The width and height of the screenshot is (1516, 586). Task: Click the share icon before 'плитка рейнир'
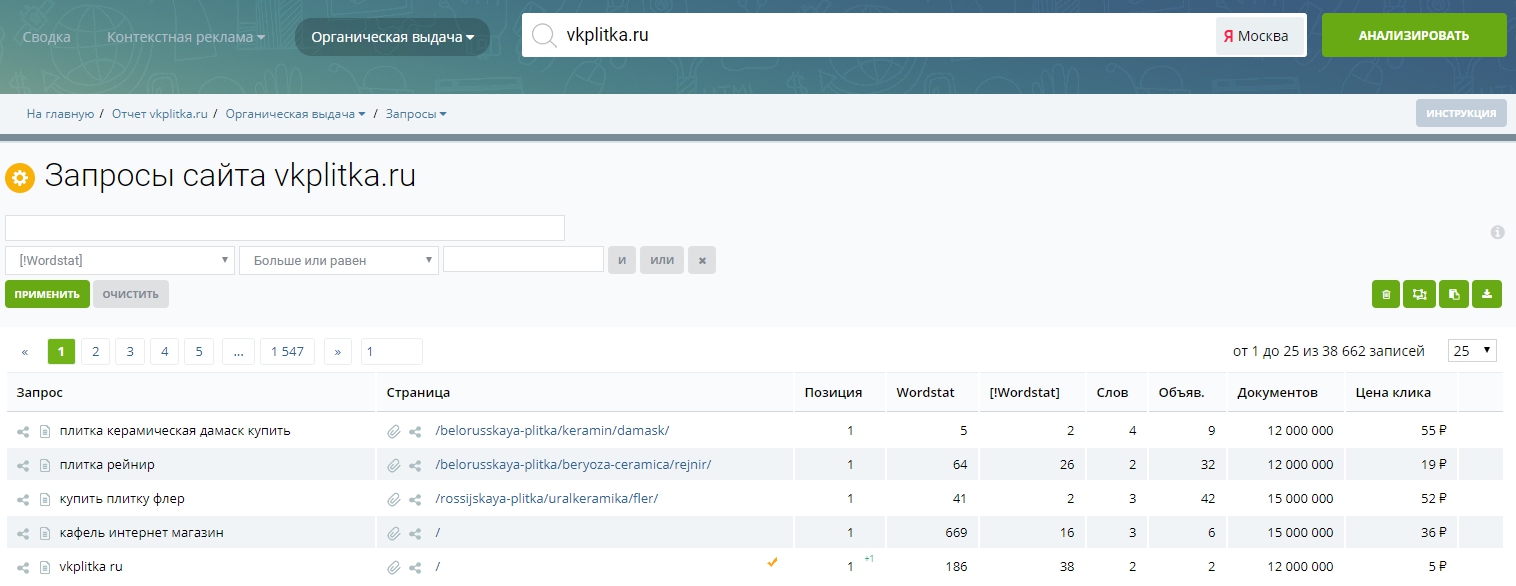click(x=23, y=465)
